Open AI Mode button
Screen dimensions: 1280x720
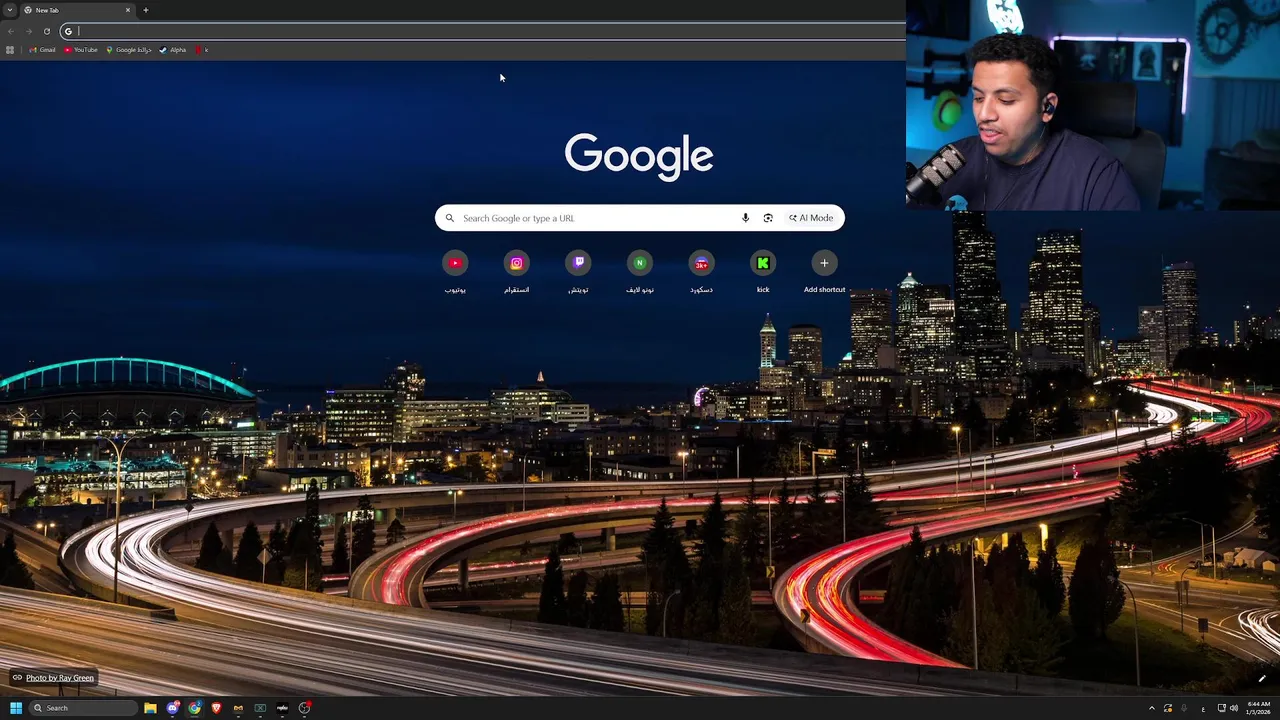pos(811,218)
